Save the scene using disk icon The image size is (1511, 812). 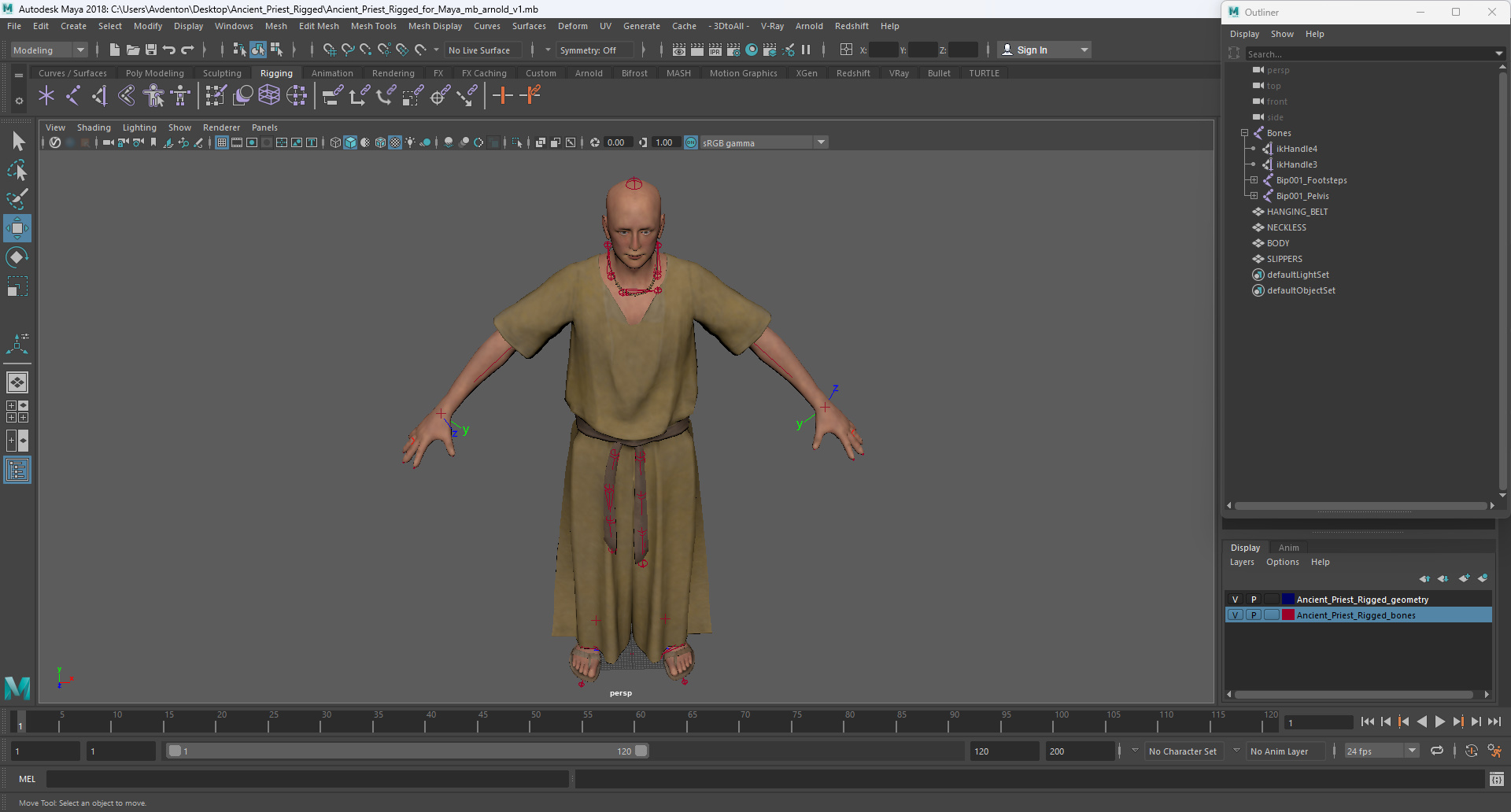coord(151,50)
